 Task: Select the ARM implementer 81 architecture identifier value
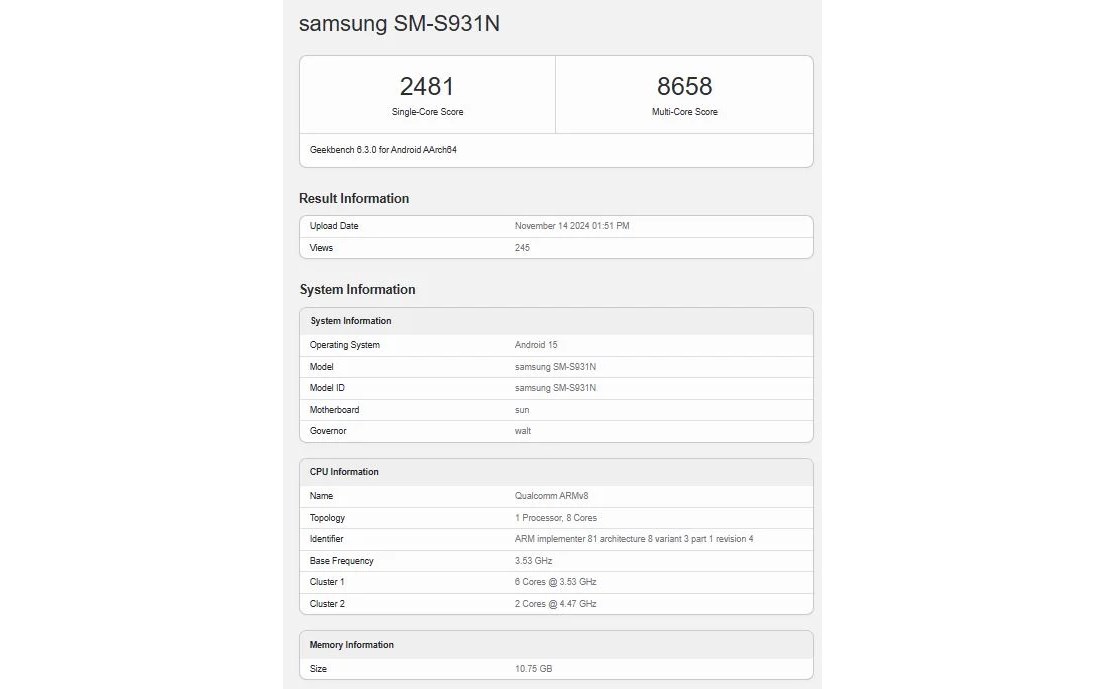[634, 539]
